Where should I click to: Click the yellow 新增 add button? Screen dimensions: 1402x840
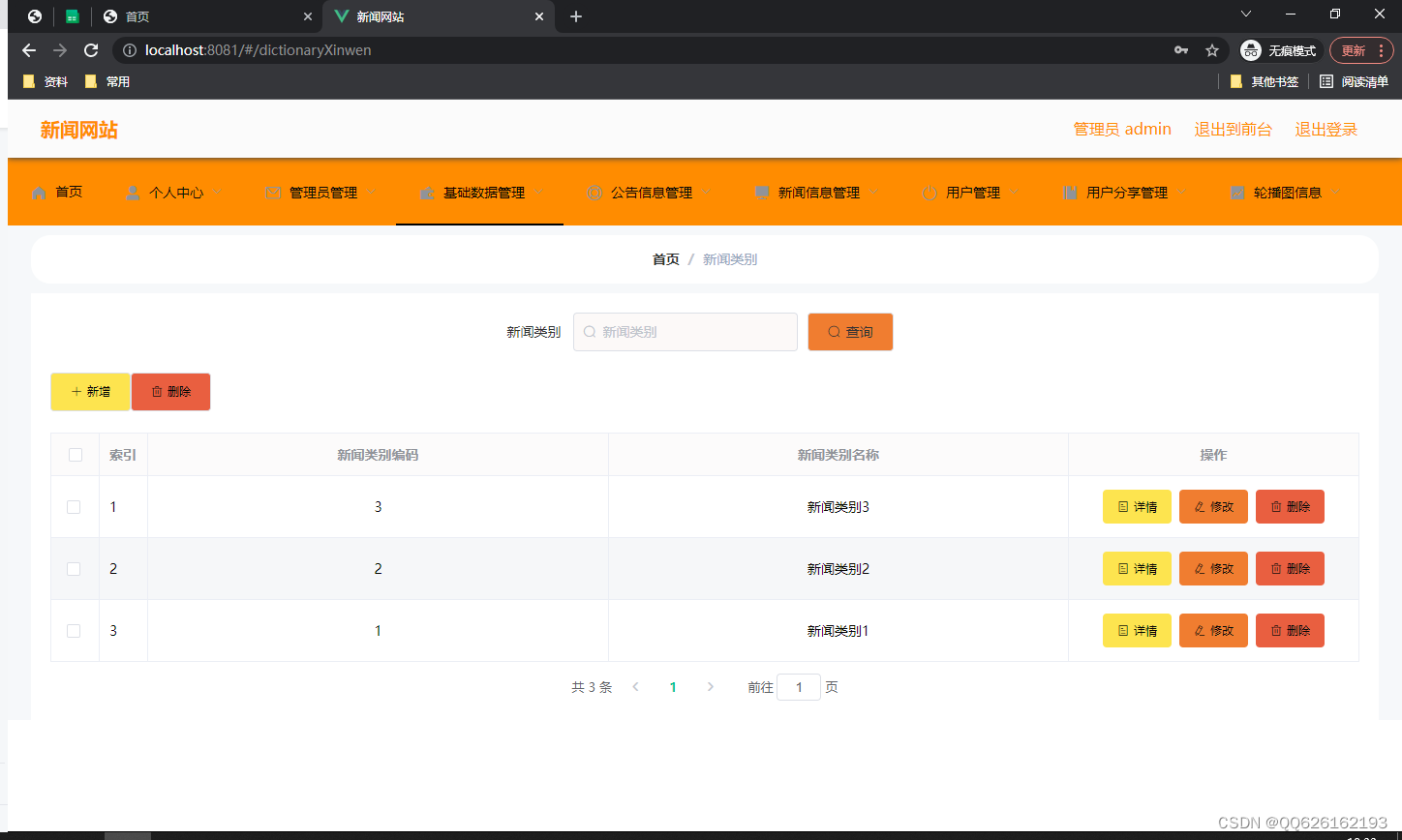(90, 392)
